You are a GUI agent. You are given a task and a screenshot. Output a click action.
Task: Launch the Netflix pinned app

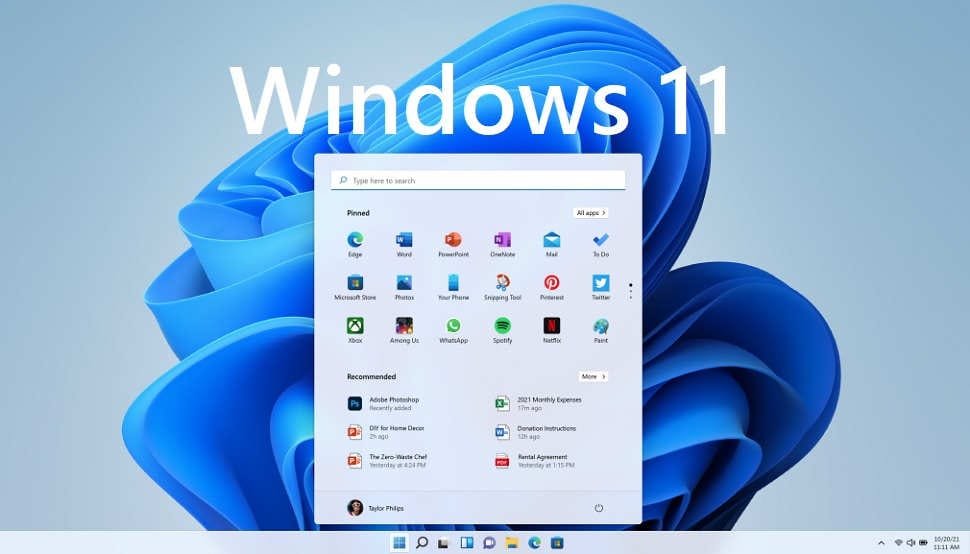click(551, 326)
